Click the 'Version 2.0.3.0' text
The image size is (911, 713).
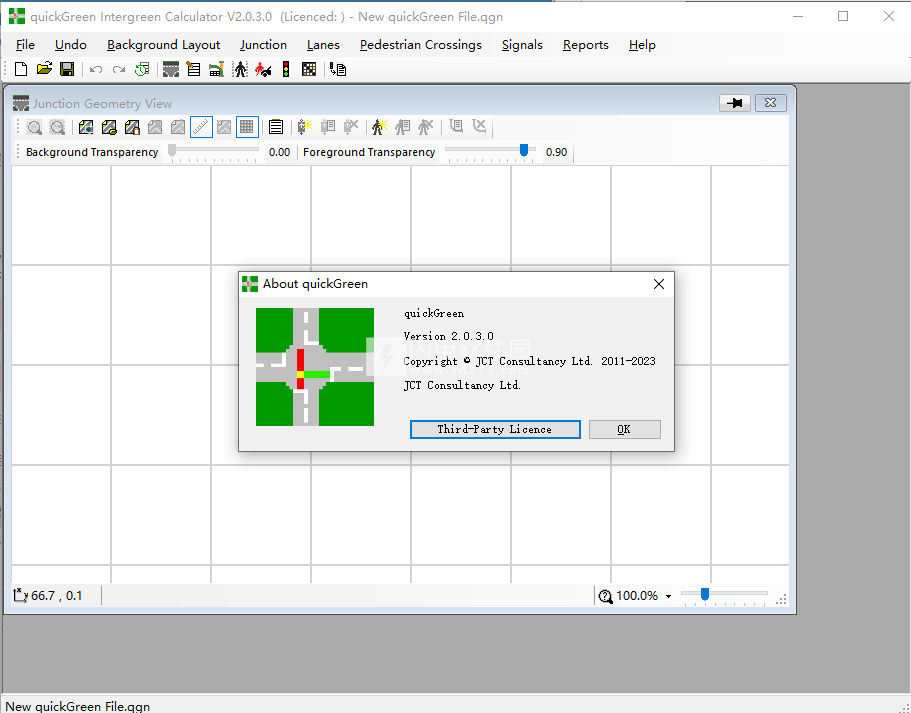tap(449, 336)
